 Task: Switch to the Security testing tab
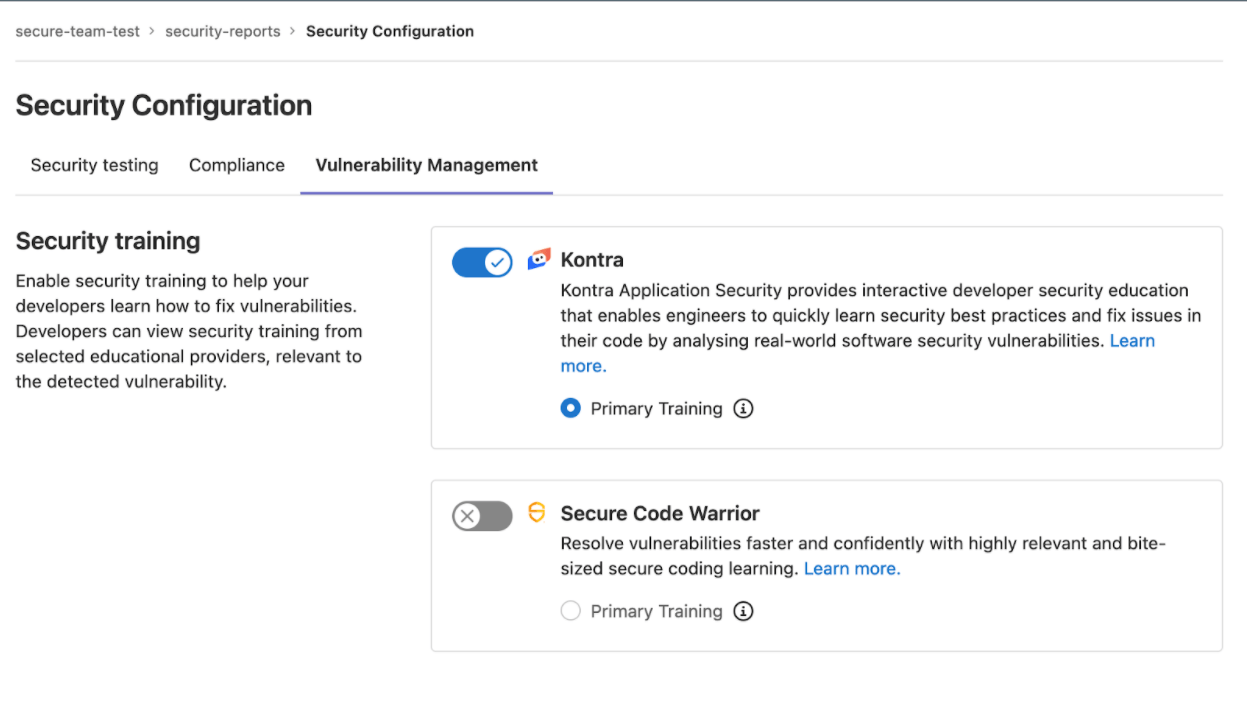pos(94,165)
